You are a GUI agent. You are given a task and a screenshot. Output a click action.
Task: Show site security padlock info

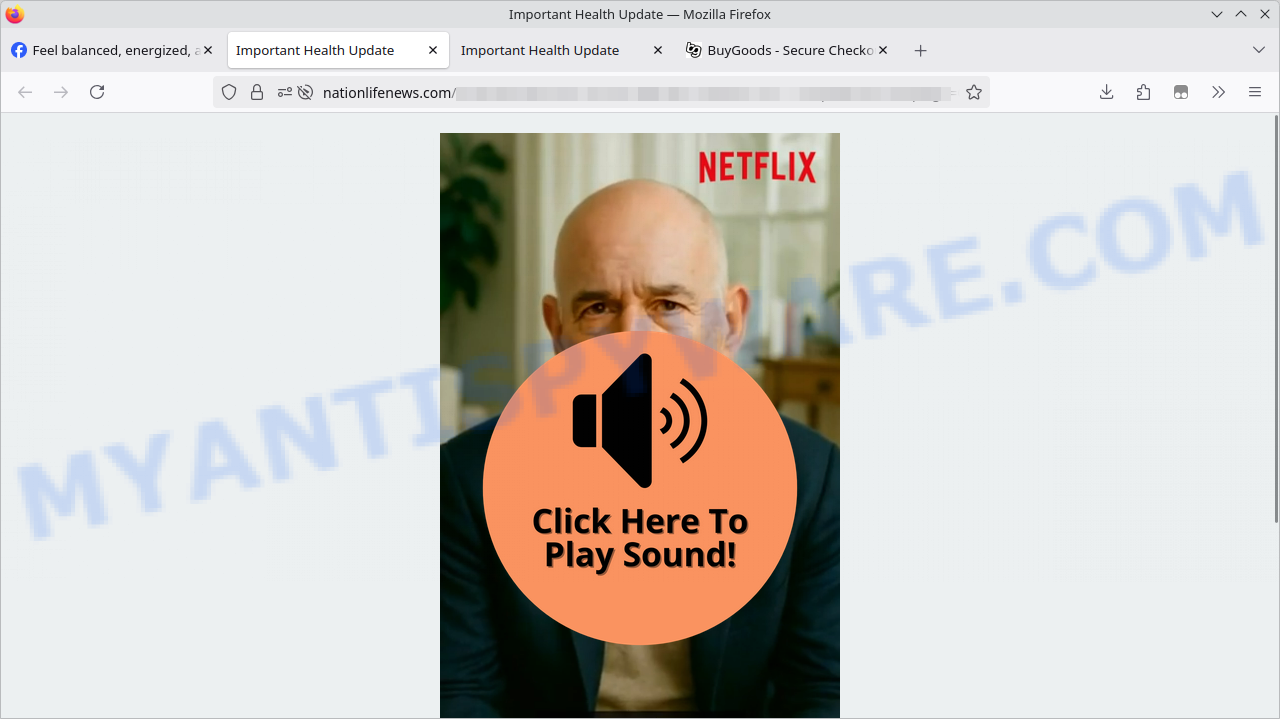(257, 92)
